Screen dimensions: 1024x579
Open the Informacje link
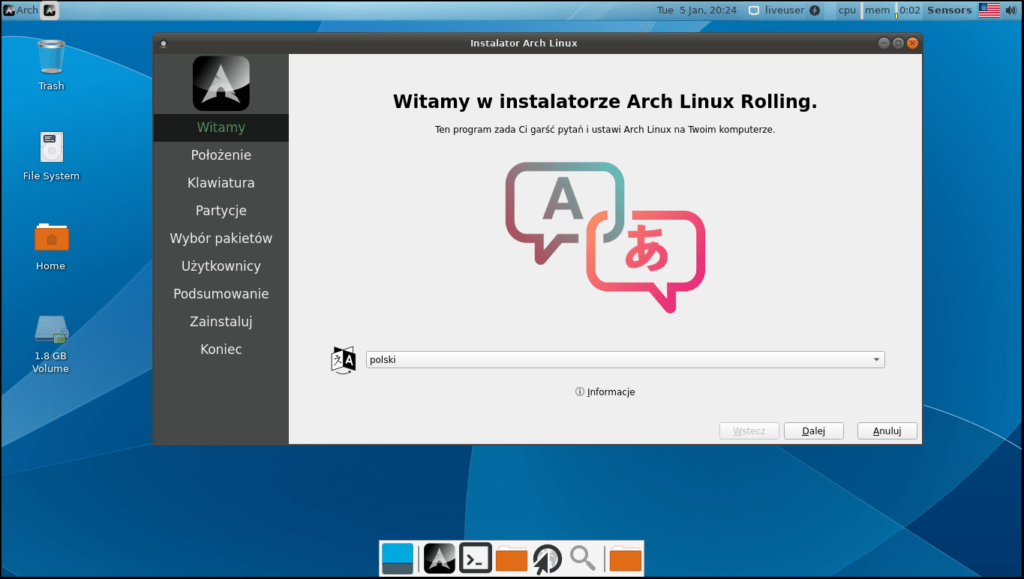[605, 392]
